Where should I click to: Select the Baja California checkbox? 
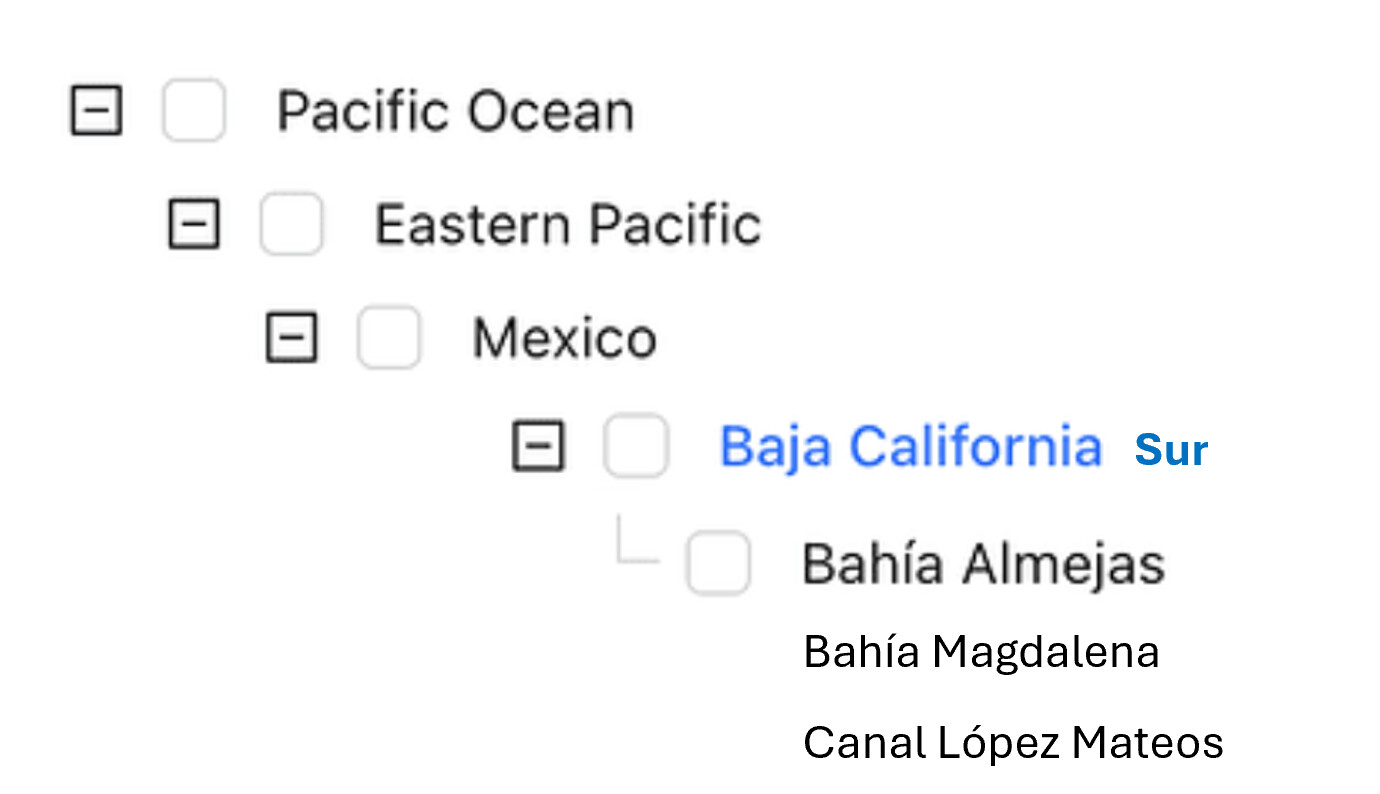[x=635, y=446]
